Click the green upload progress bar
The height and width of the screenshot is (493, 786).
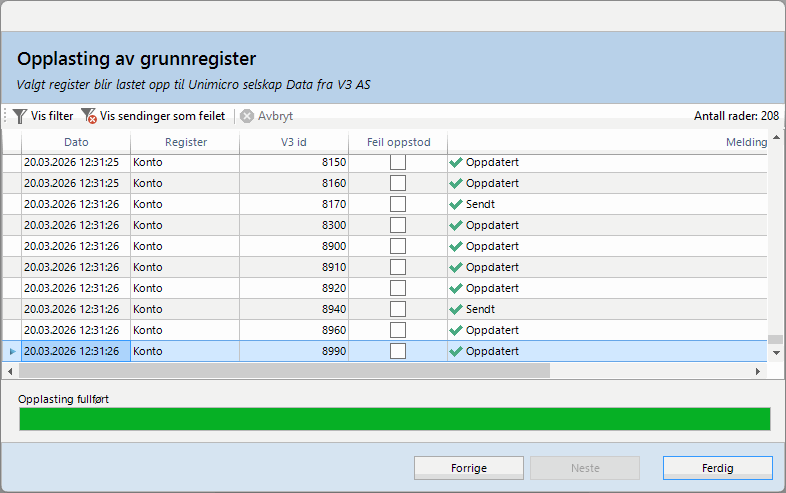tap(394, 418)
